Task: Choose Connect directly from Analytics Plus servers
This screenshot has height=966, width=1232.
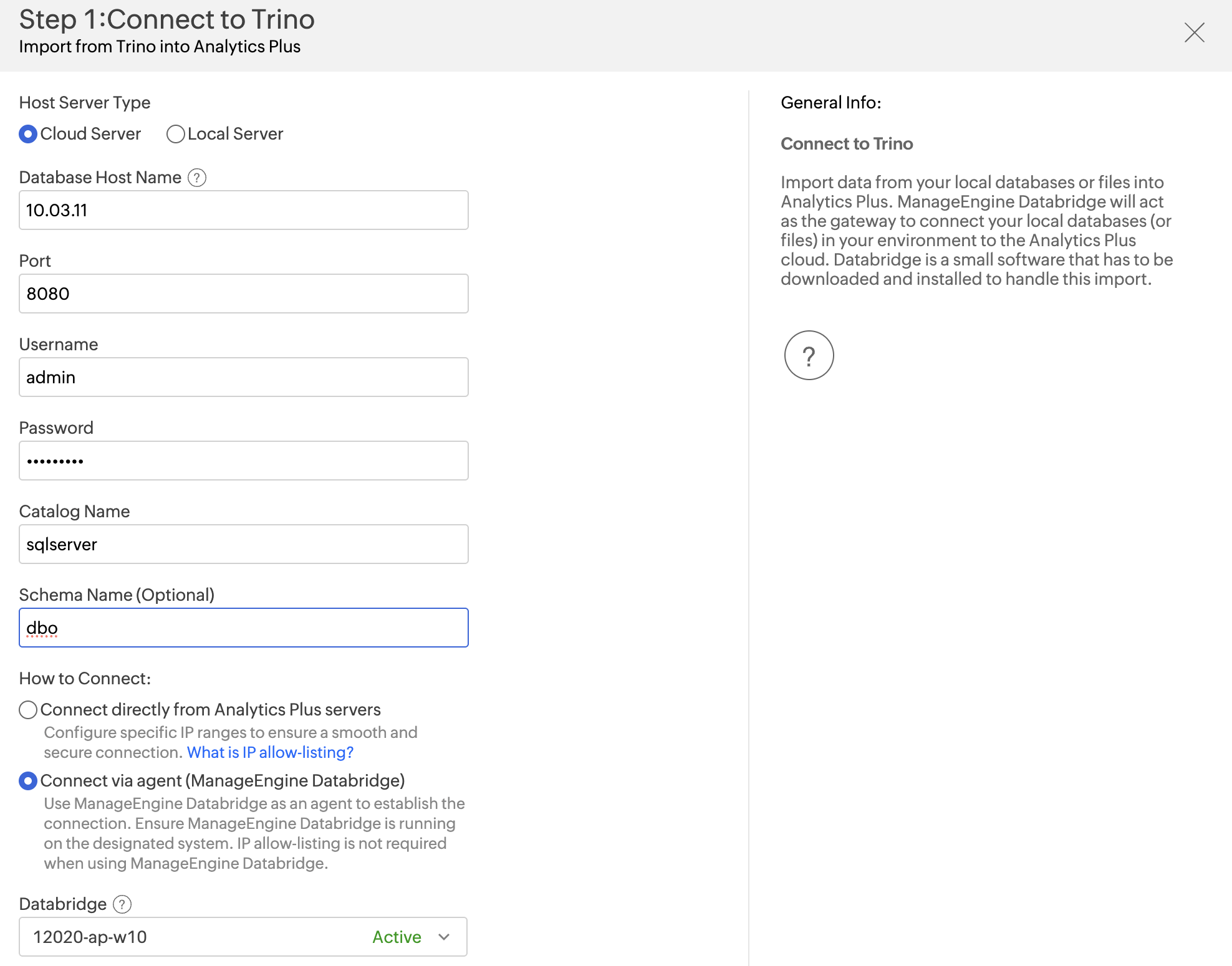Action: tap(28, 710)
